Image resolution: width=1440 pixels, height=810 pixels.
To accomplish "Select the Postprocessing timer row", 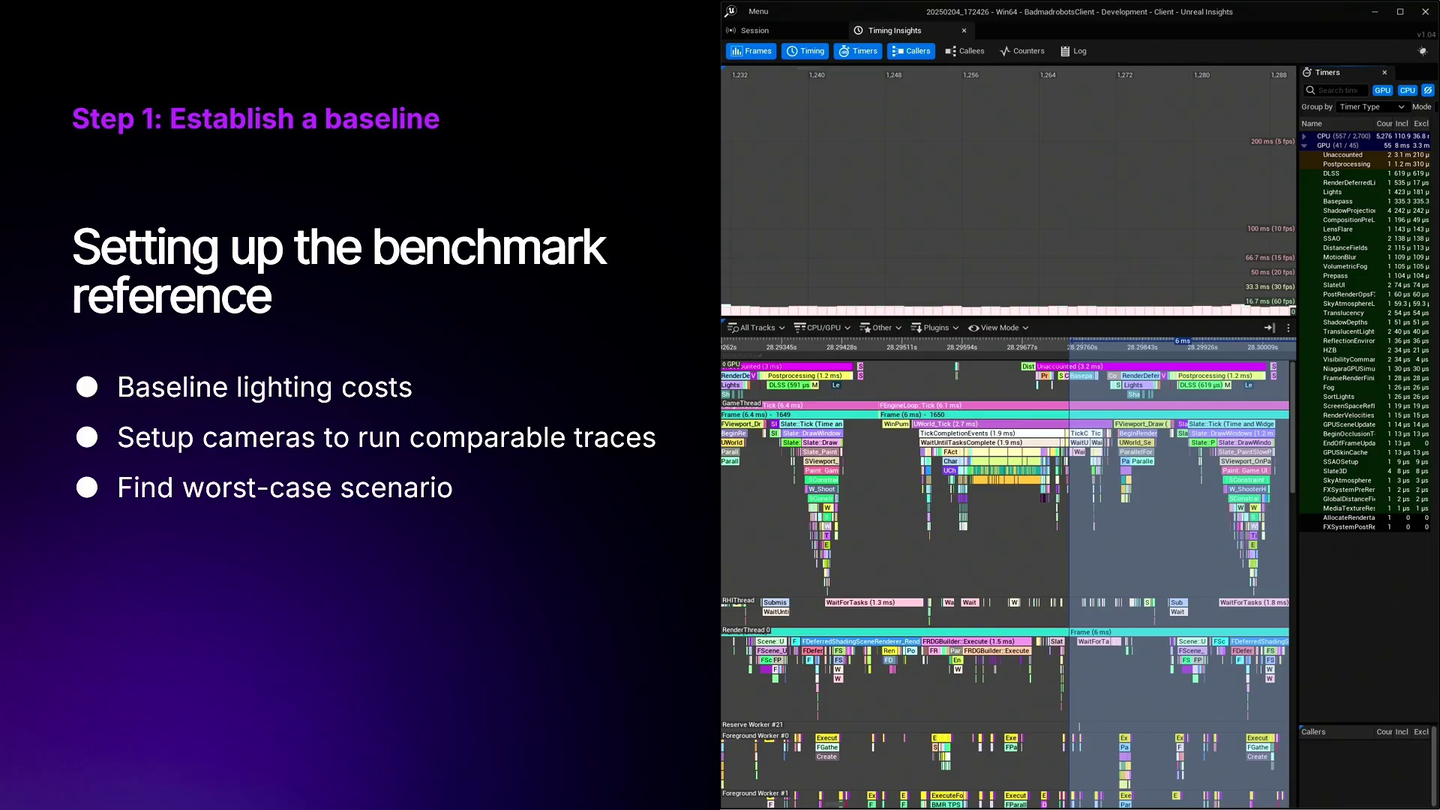I will click(x=1367, y=164).
